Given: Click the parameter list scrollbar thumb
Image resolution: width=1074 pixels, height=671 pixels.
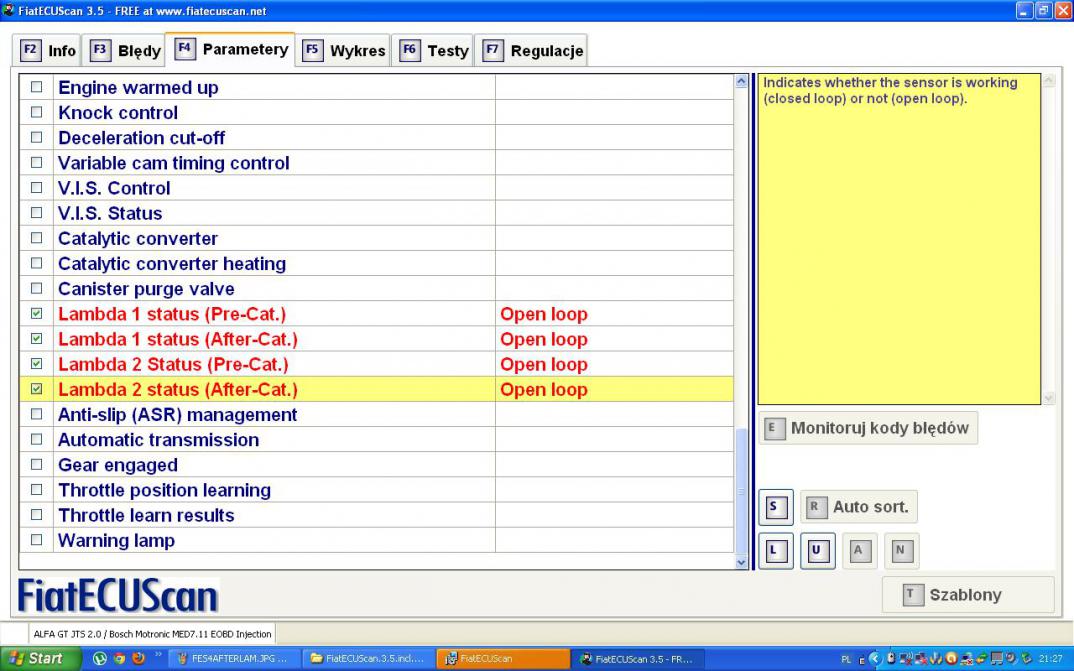Looking at the screenshot, I should point(741,491).
